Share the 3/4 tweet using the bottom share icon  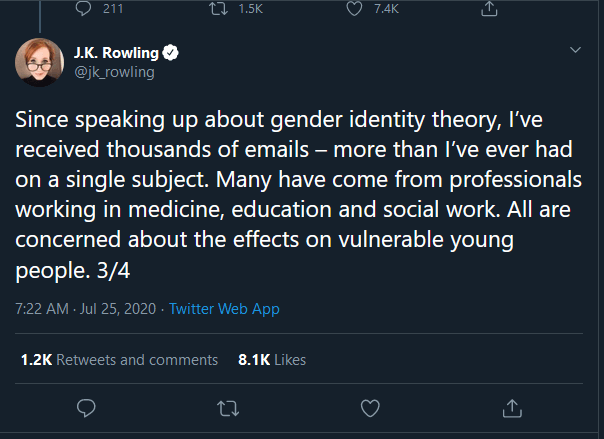[512, 408]
